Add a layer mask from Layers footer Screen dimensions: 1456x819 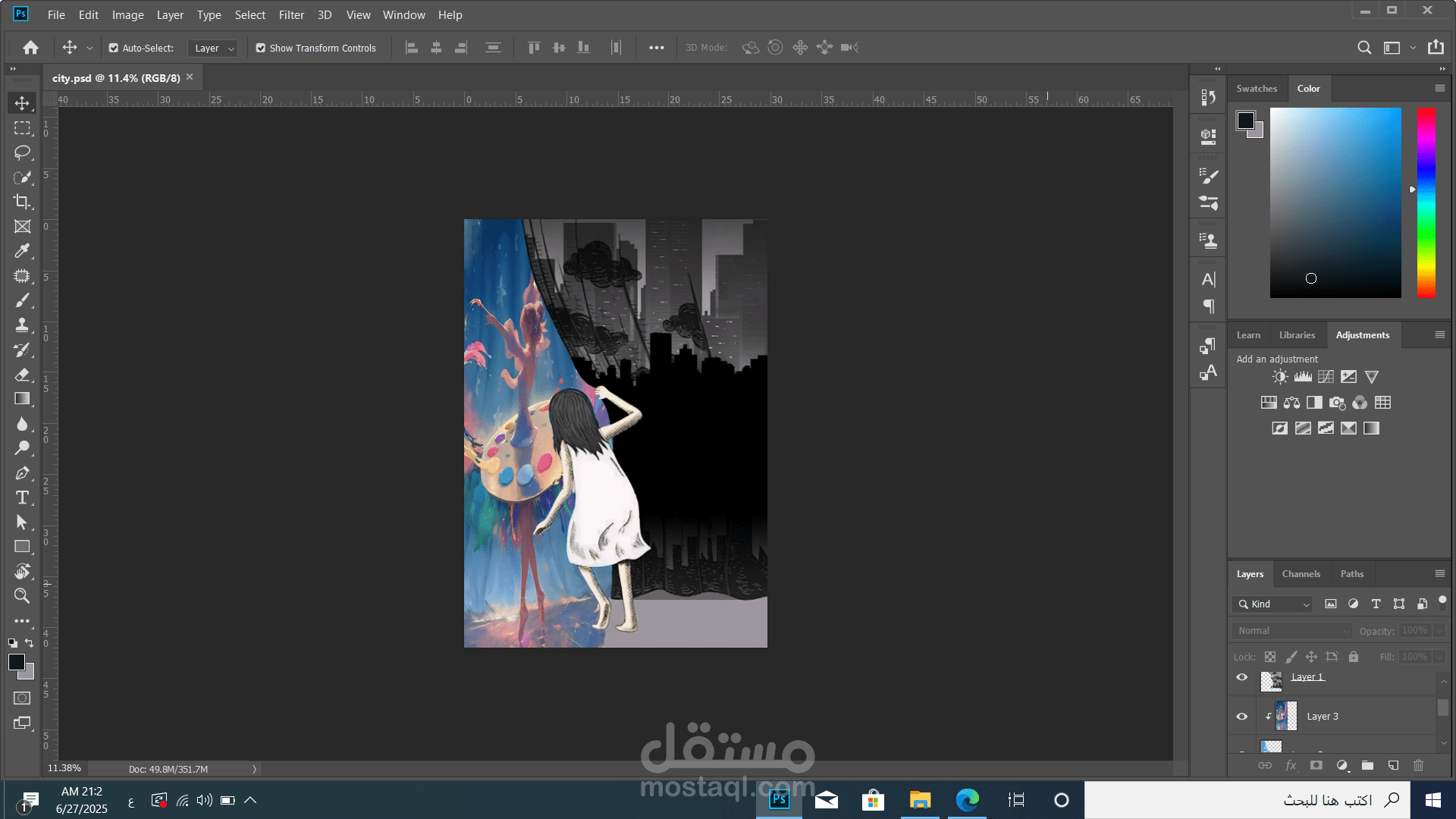point(1316,765)
